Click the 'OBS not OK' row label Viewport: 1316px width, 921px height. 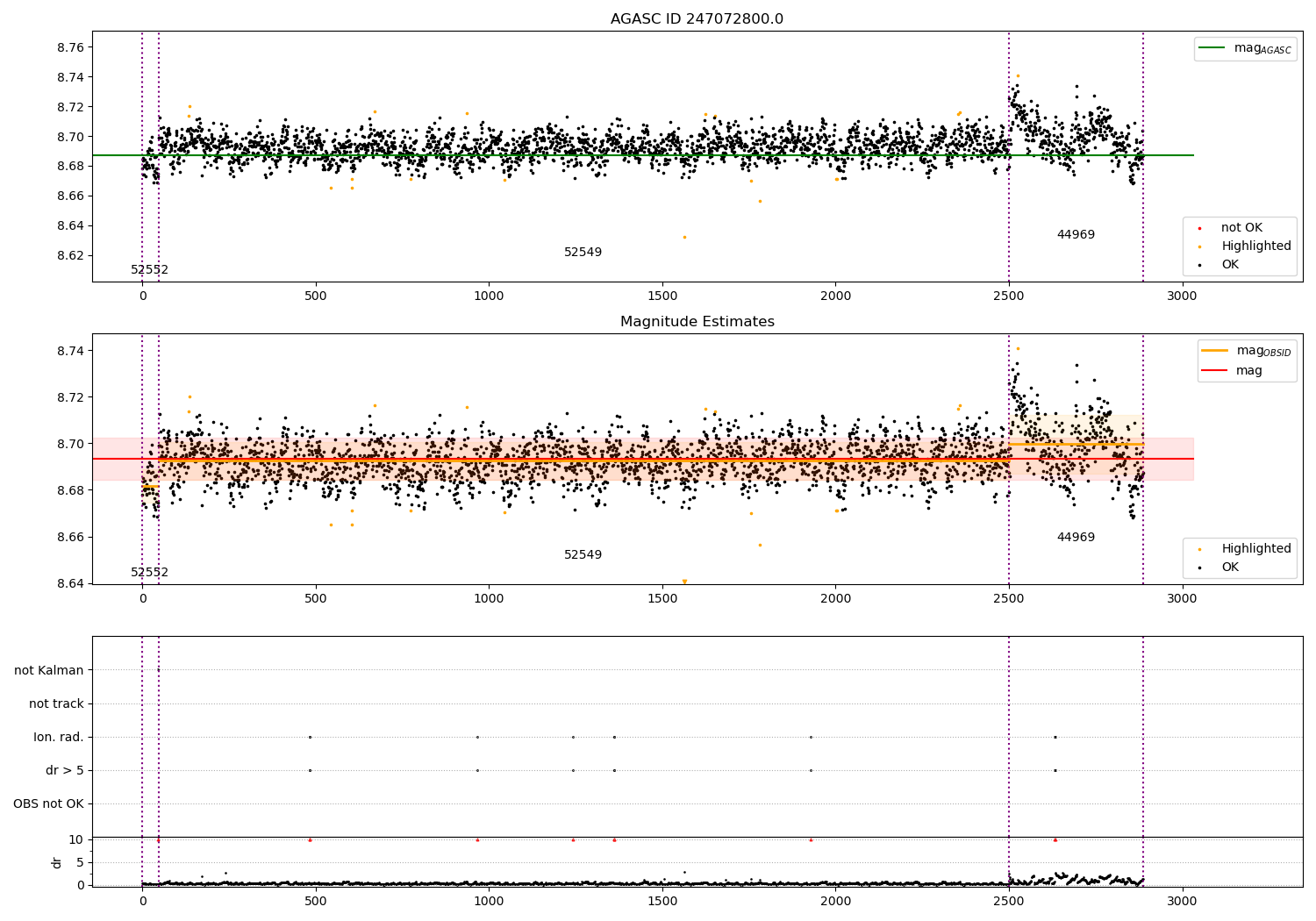click(49, 804)
